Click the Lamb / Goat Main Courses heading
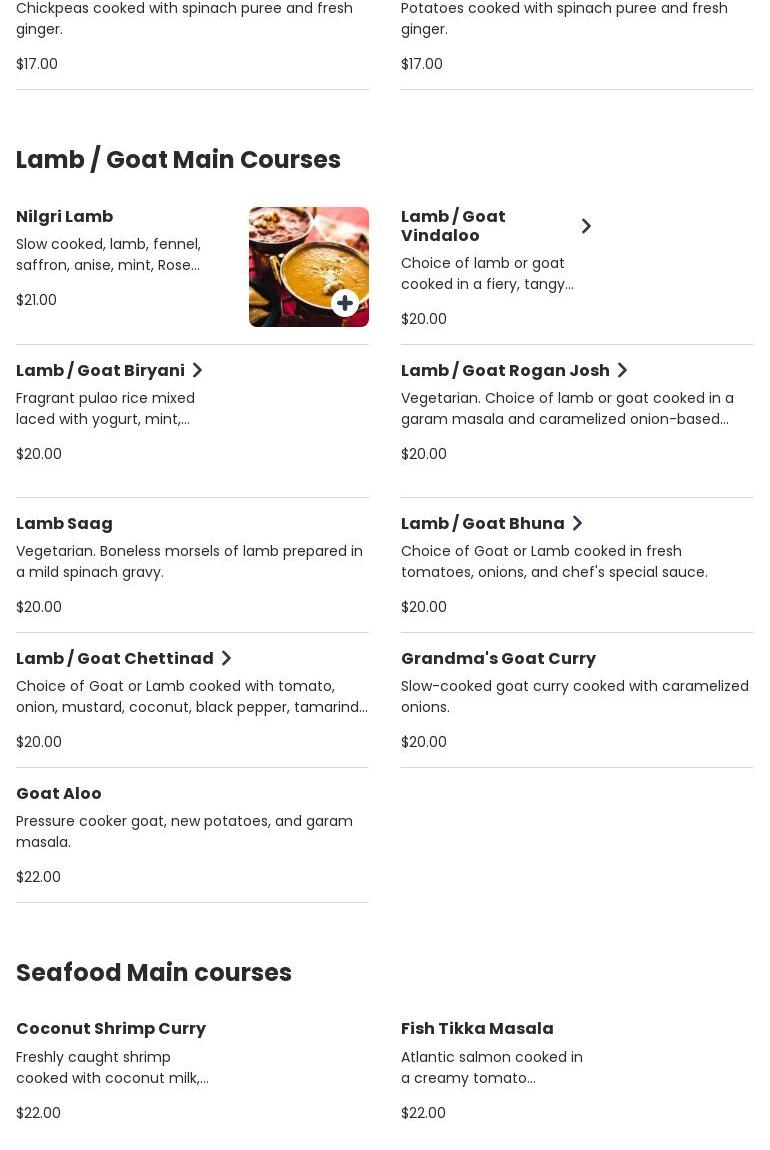 click(178, 159)
